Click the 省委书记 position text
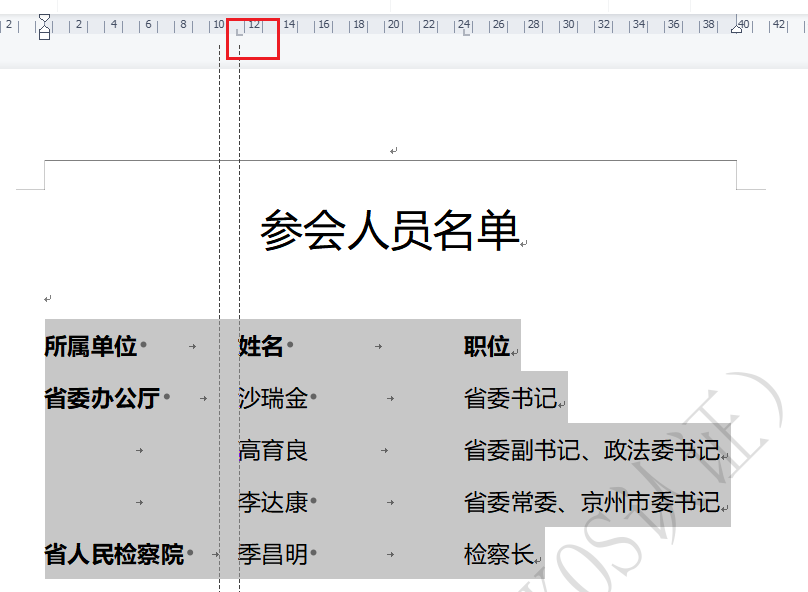808x592 pixels. pyautogui.click(x=510, y=399)
